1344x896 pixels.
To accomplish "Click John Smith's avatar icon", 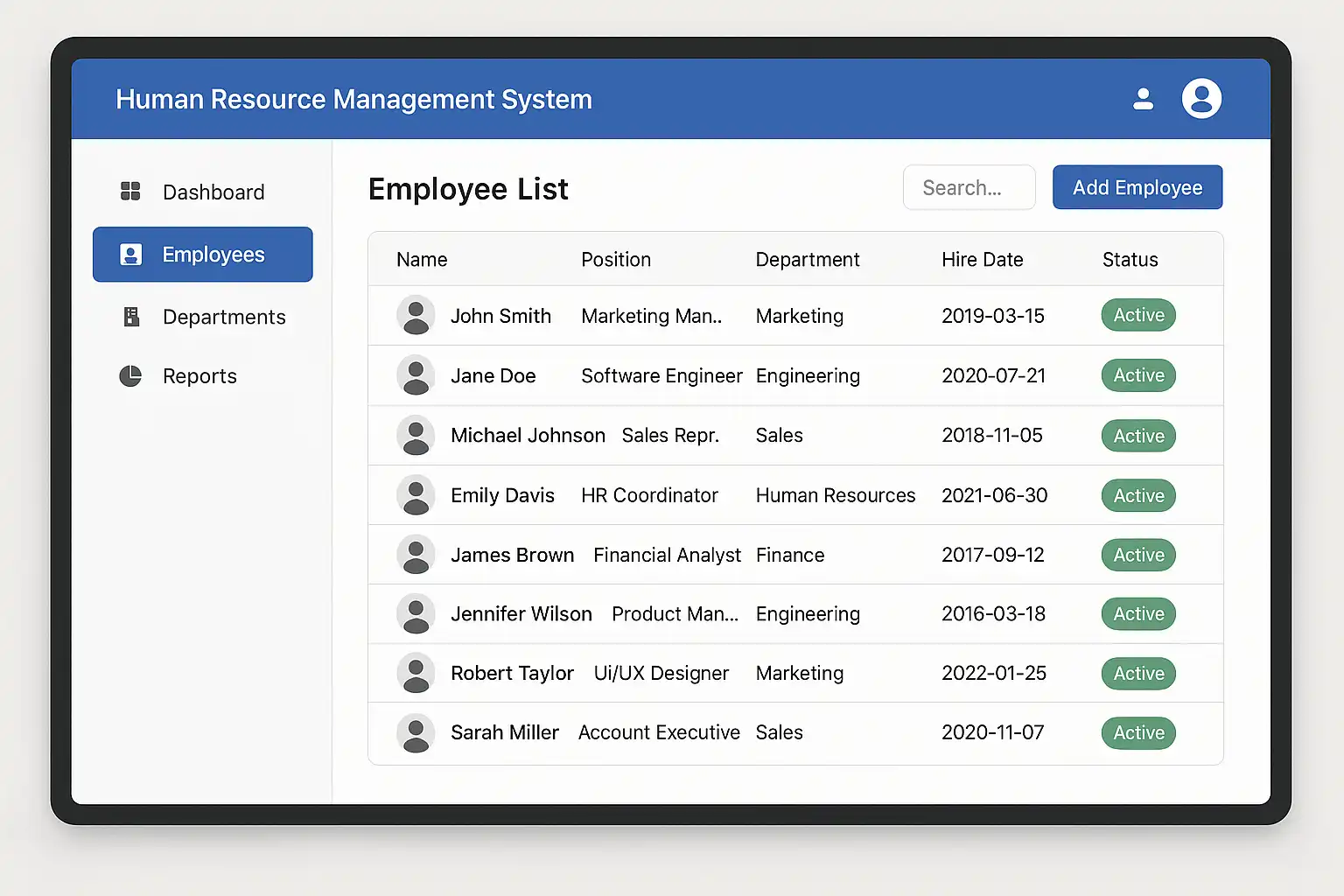I will coord(416,315).
